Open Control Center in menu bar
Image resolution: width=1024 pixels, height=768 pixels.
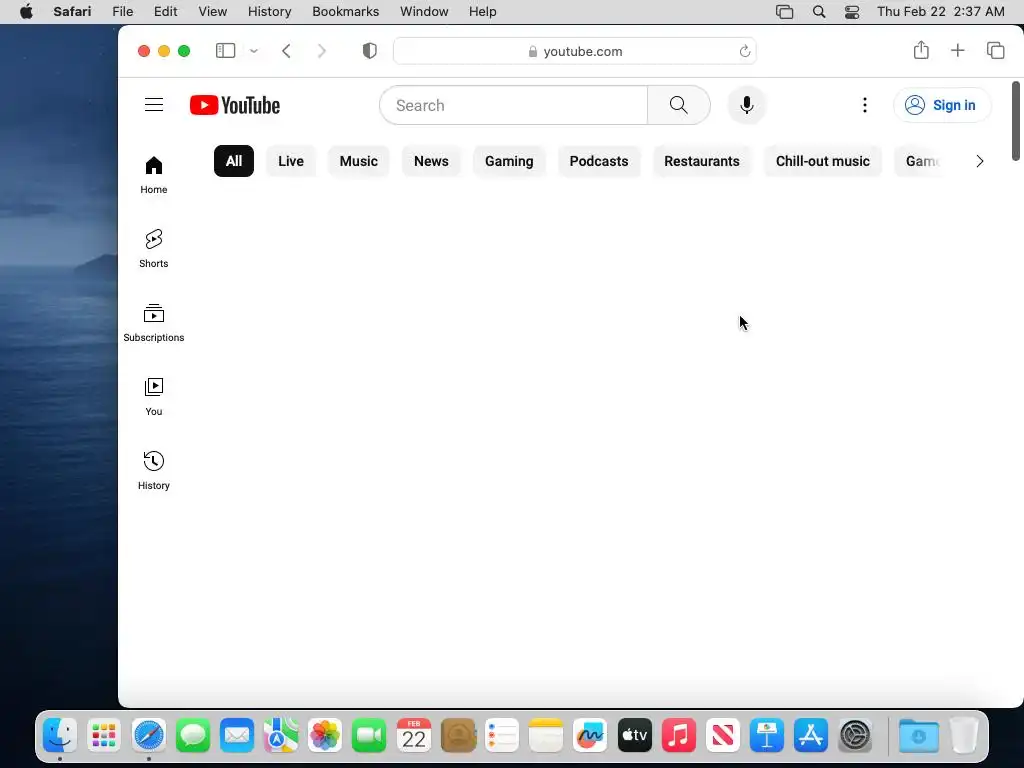(852, 12)
